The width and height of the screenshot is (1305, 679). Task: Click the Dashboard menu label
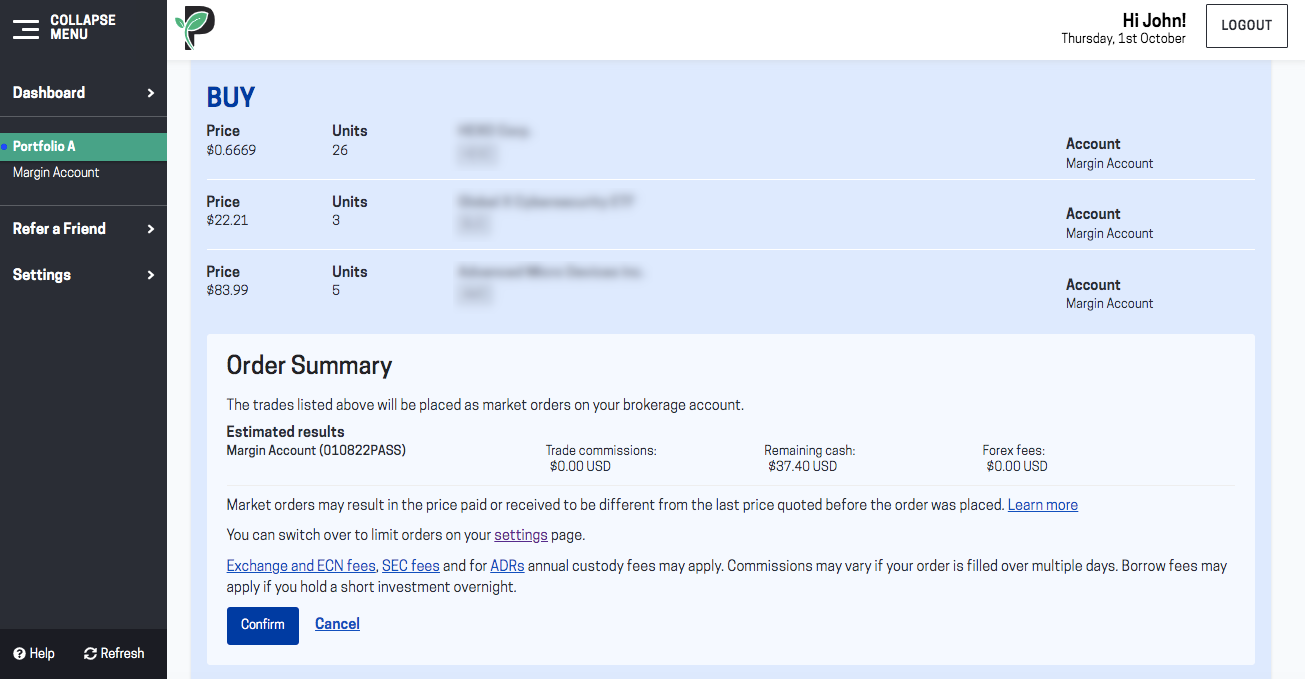(x=49, y=93)
